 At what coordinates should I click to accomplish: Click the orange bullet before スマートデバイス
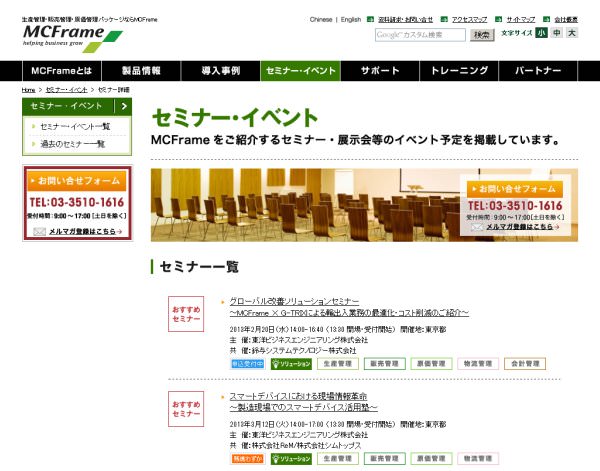tap(223, 397)
